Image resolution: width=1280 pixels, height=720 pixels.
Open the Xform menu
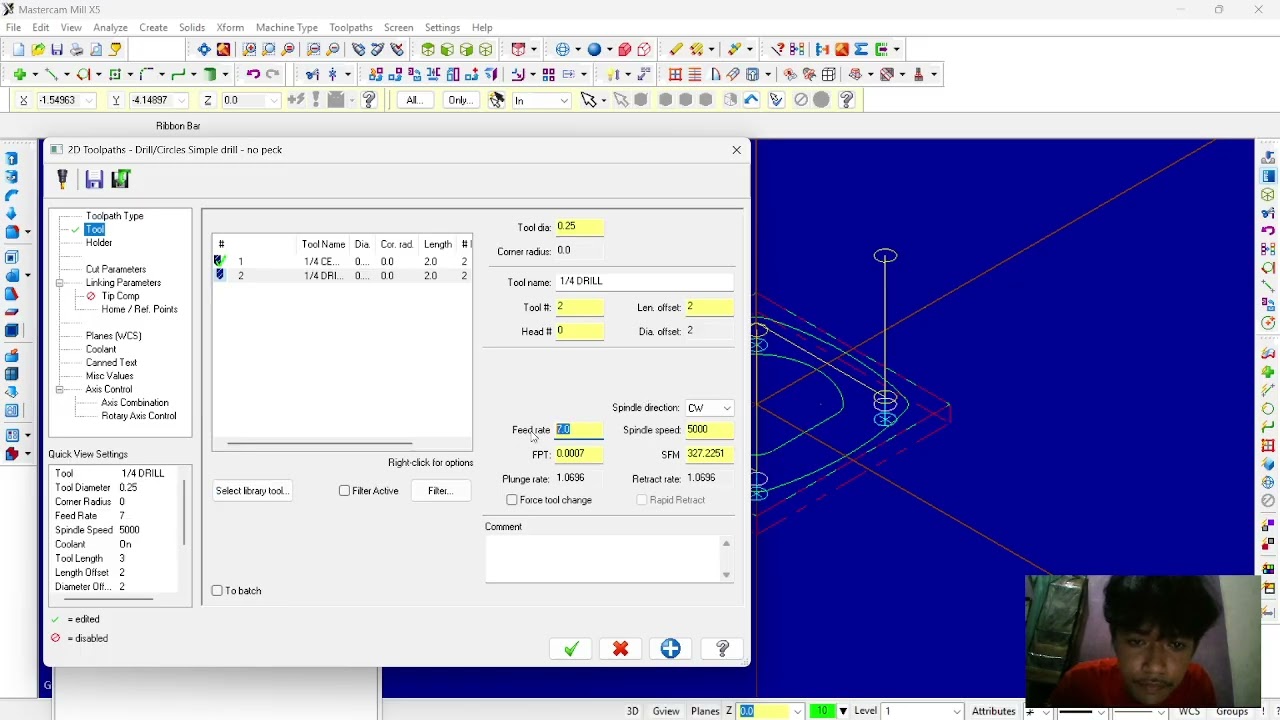click(x=230, y=27)
